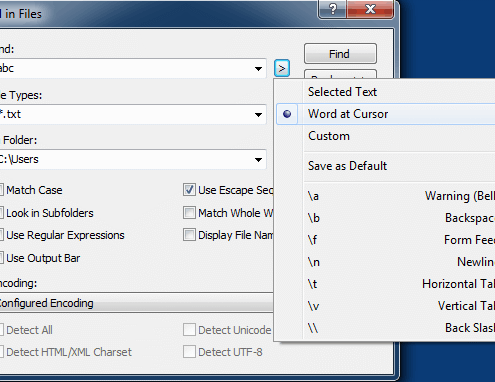Toggle the Detect Unicode checkbox
This screenshot has height=382, width=495.
point(189,330)
